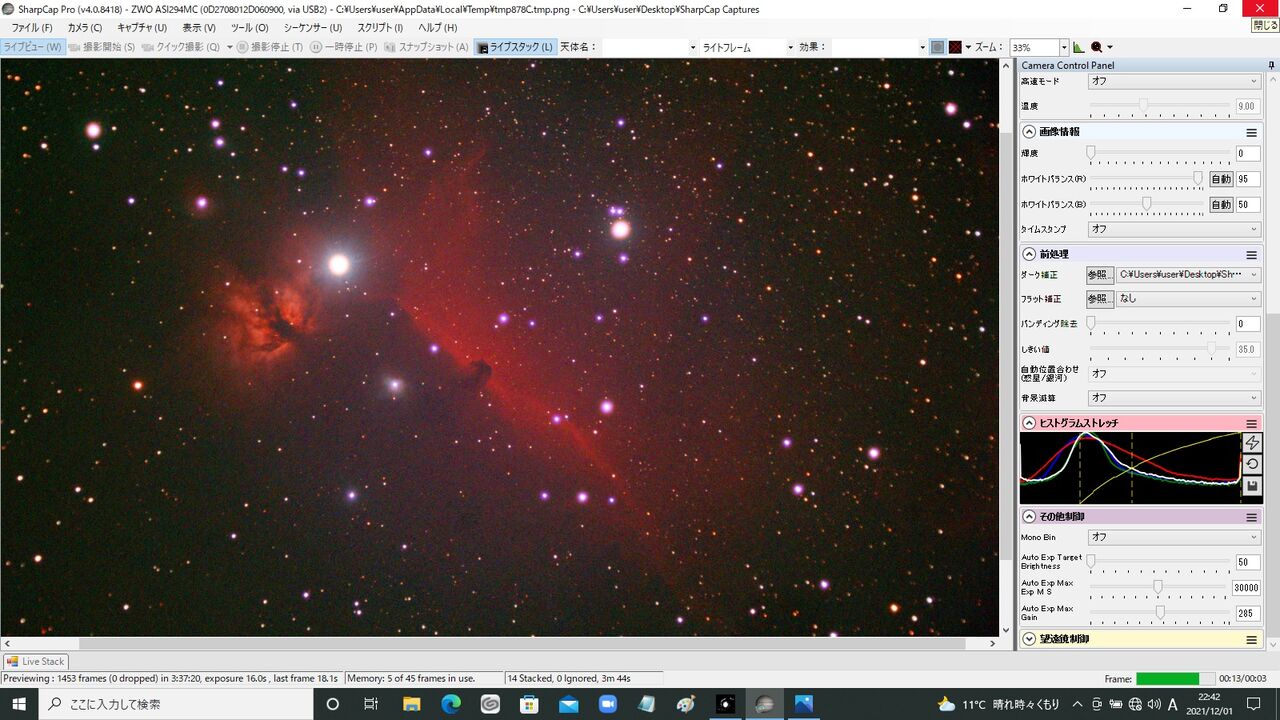Click 参照 browse button for フラット補正

coord(1100,298)
